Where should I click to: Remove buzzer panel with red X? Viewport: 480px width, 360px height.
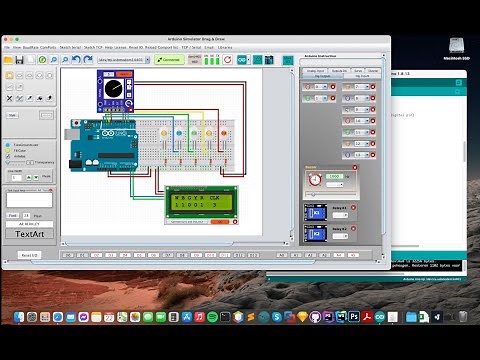(355, 167)
